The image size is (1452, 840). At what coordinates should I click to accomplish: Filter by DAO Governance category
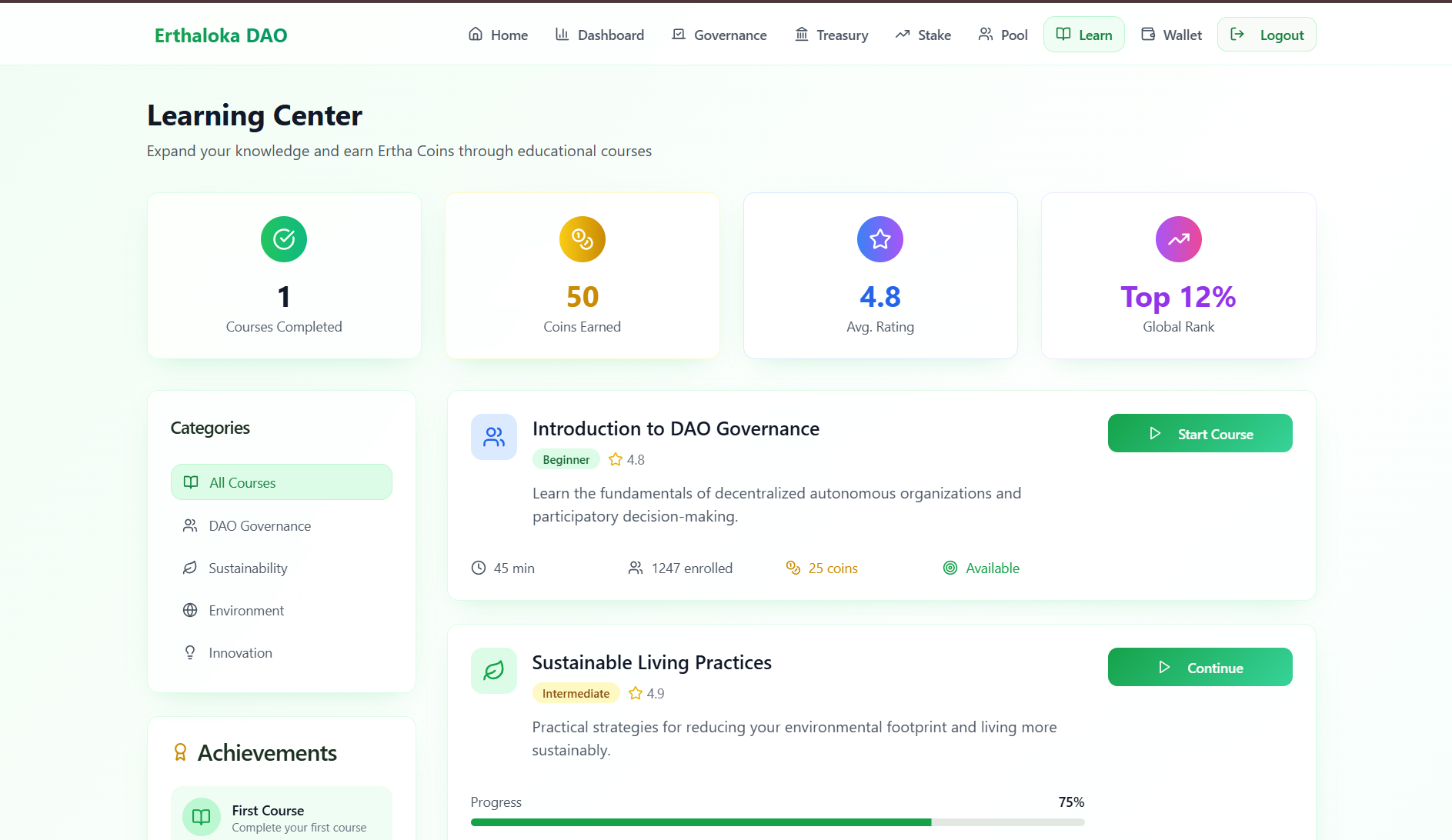pyautogui.click(x=282, y=526)
